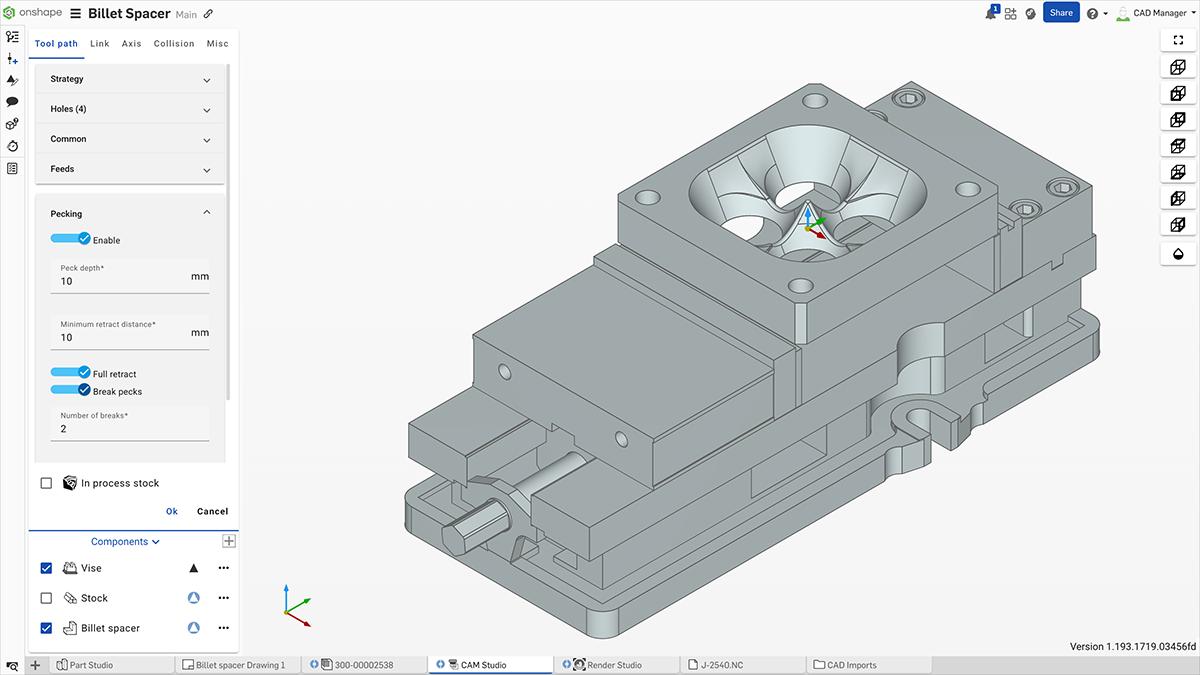Check the In process stock checkbox
This screenshot has height=675, width=1200.
point(46,483)
